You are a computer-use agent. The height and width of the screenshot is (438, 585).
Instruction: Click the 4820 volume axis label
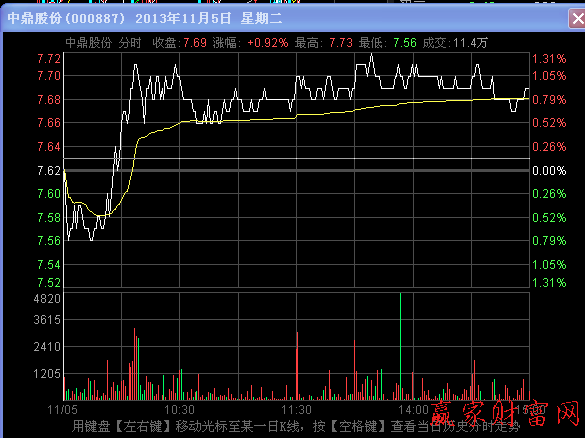[47, 299]
